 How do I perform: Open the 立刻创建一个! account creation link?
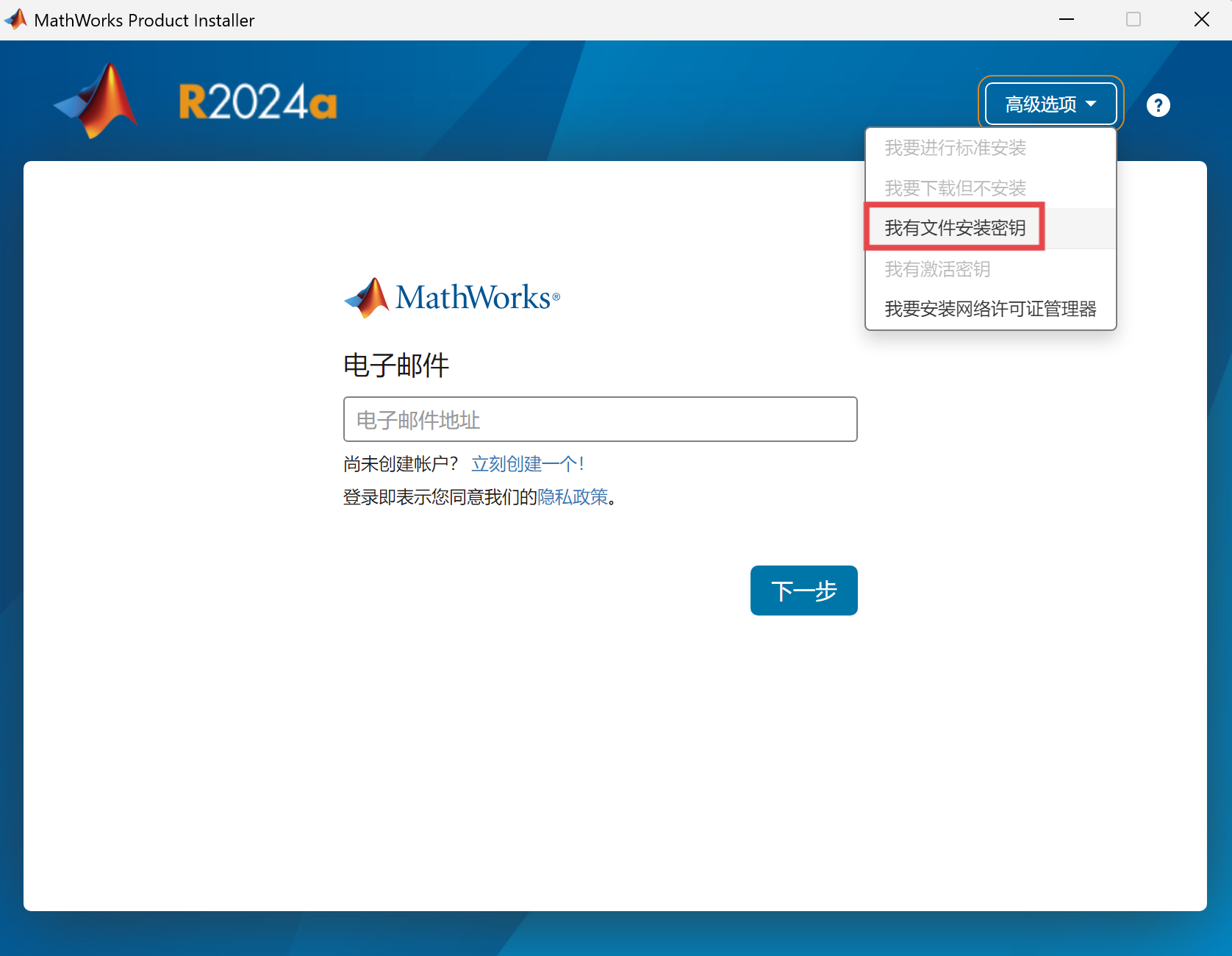coord(527,463)
